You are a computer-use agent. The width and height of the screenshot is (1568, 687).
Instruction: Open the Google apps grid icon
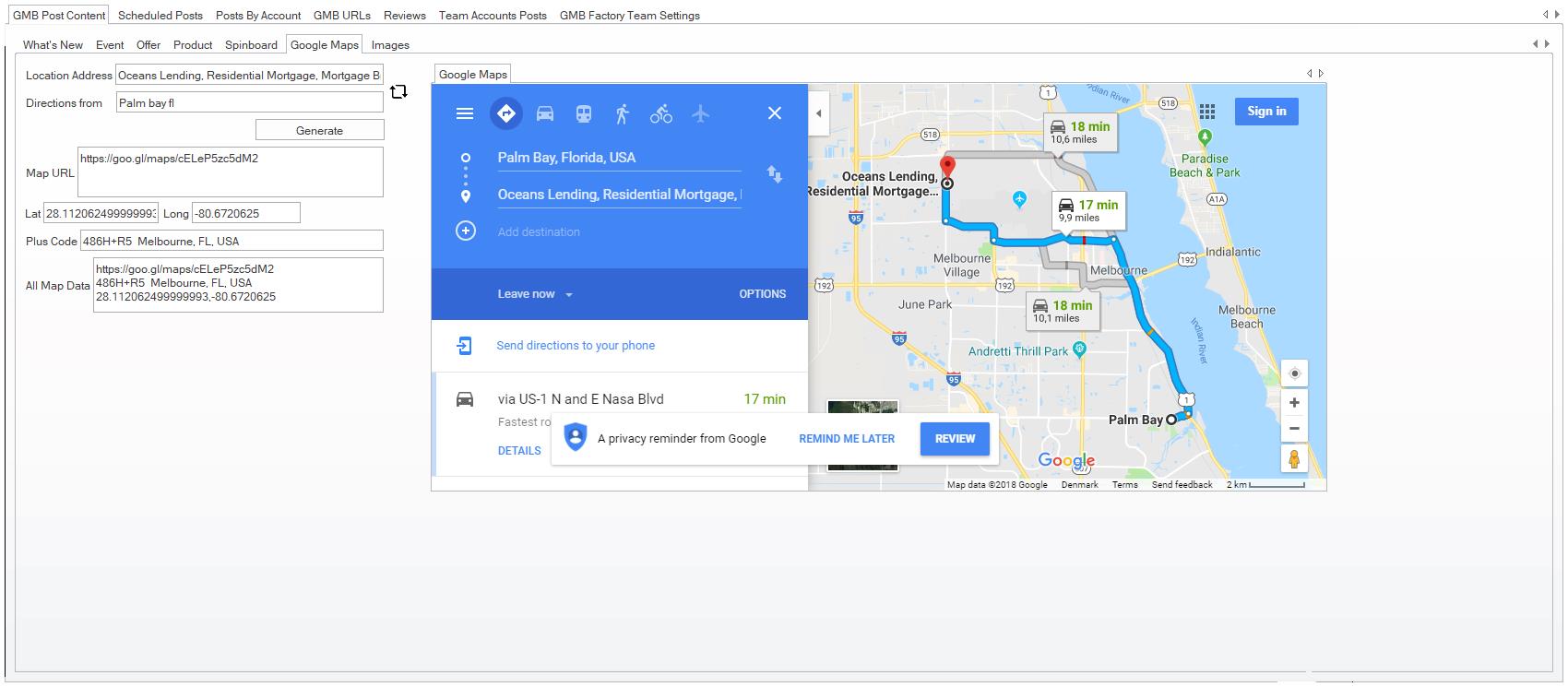[1207, 112]
